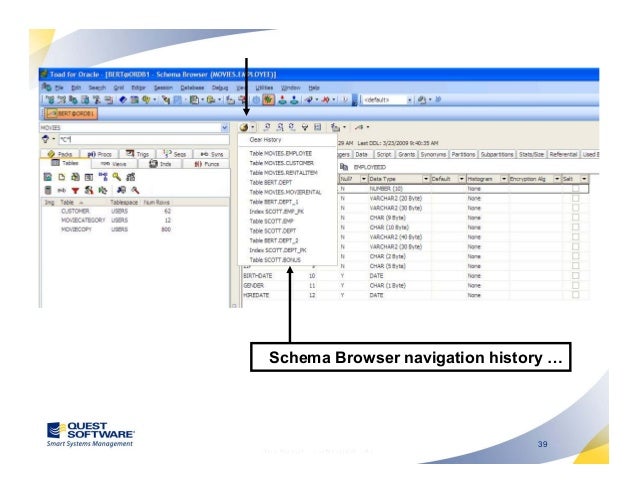Image resolution: width=638 pixels, height=493 pixels.
Task: Open dropdown arrow beside history globe icon
Action: point(253,127)
